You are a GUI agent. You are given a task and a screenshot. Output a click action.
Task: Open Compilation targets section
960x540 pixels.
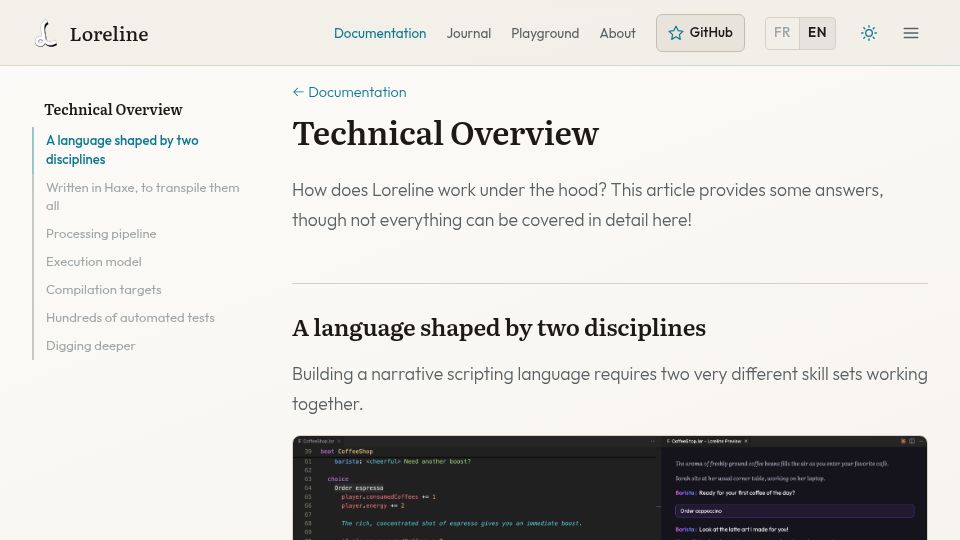[x=103, y=290]
